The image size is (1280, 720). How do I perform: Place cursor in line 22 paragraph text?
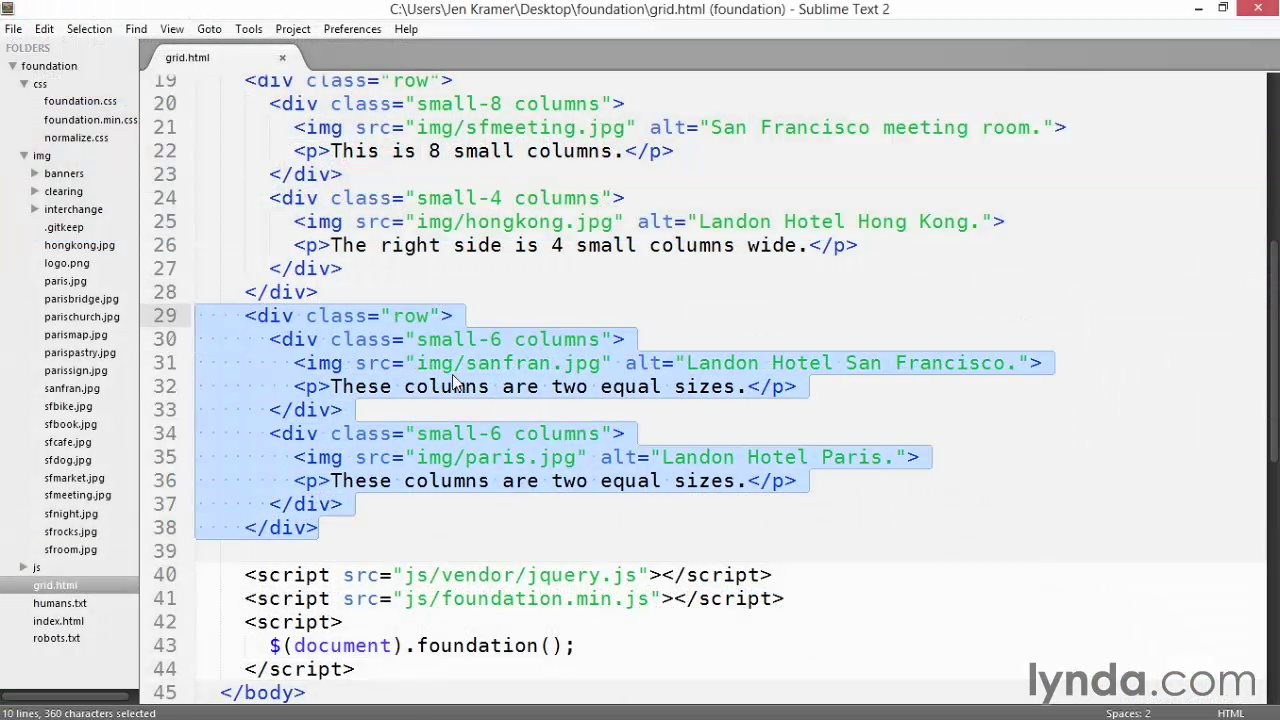point(476,151)
